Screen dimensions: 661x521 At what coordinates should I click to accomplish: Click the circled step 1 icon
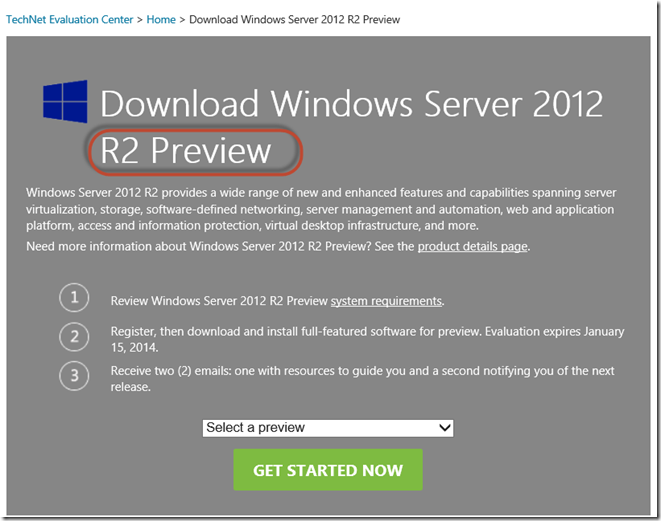tap(74, 298)
